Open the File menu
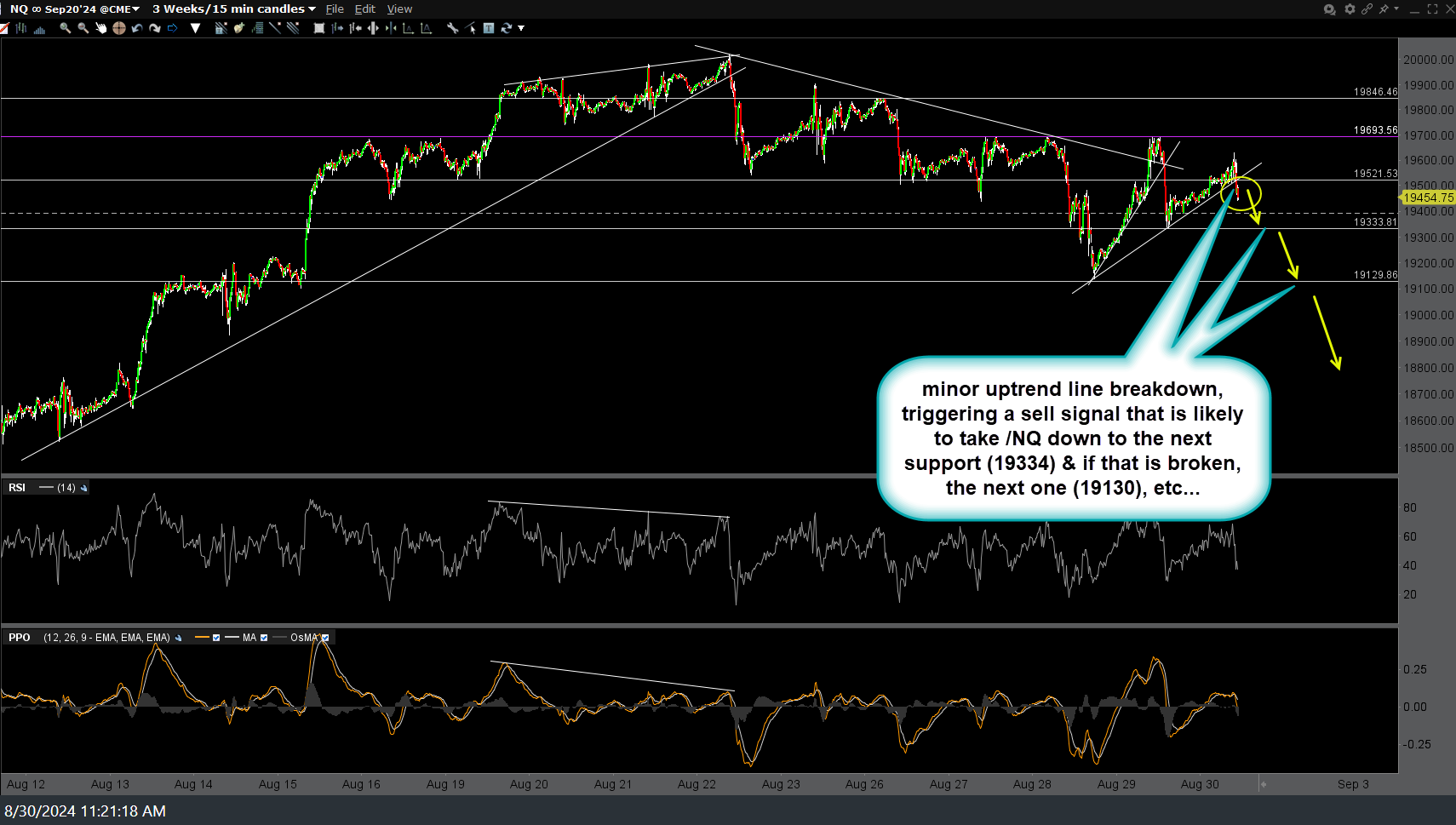The height and width of the screenshot is (825, 1456). (x=334, y=9)
